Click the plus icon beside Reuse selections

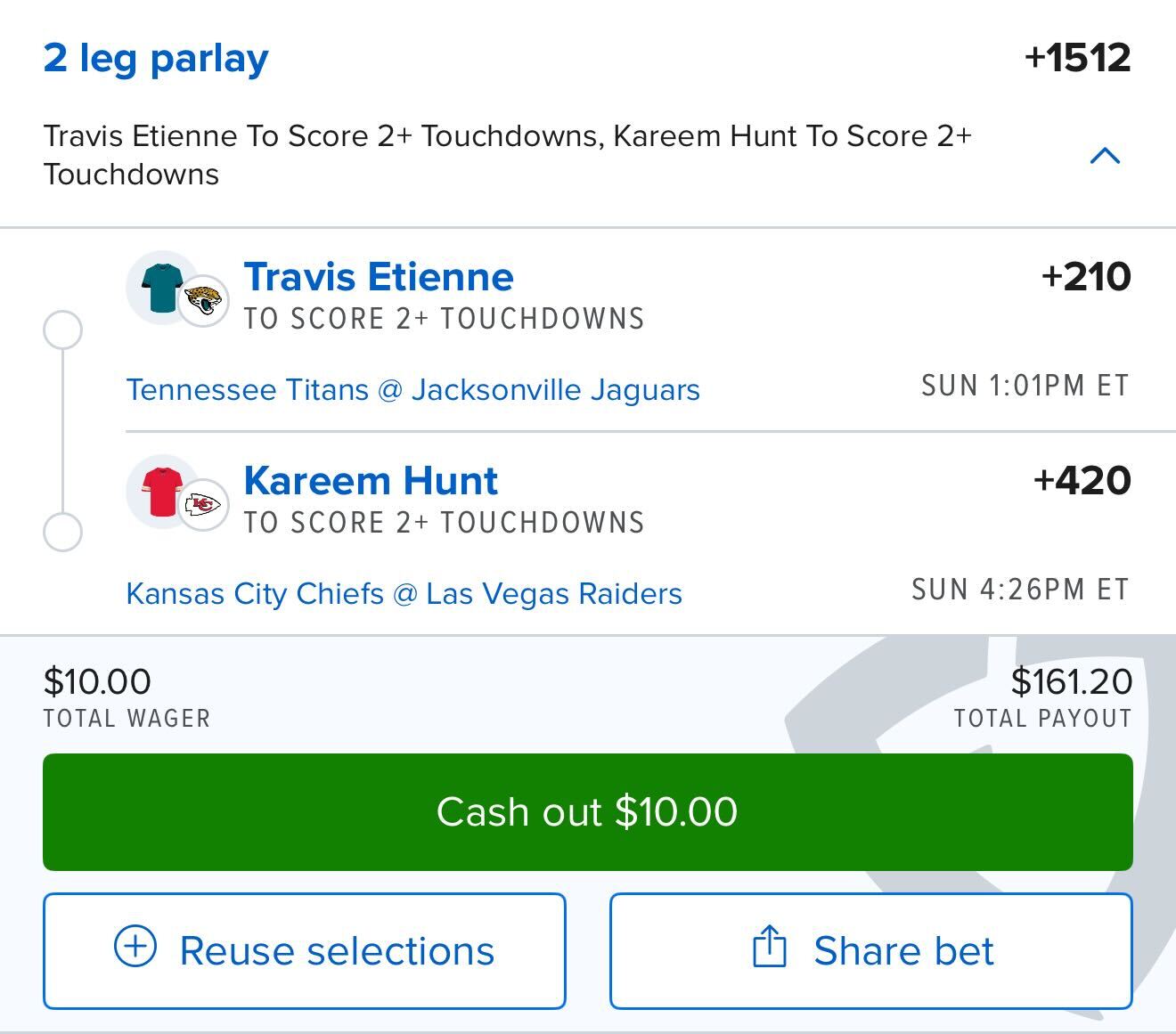click(135, 946)
